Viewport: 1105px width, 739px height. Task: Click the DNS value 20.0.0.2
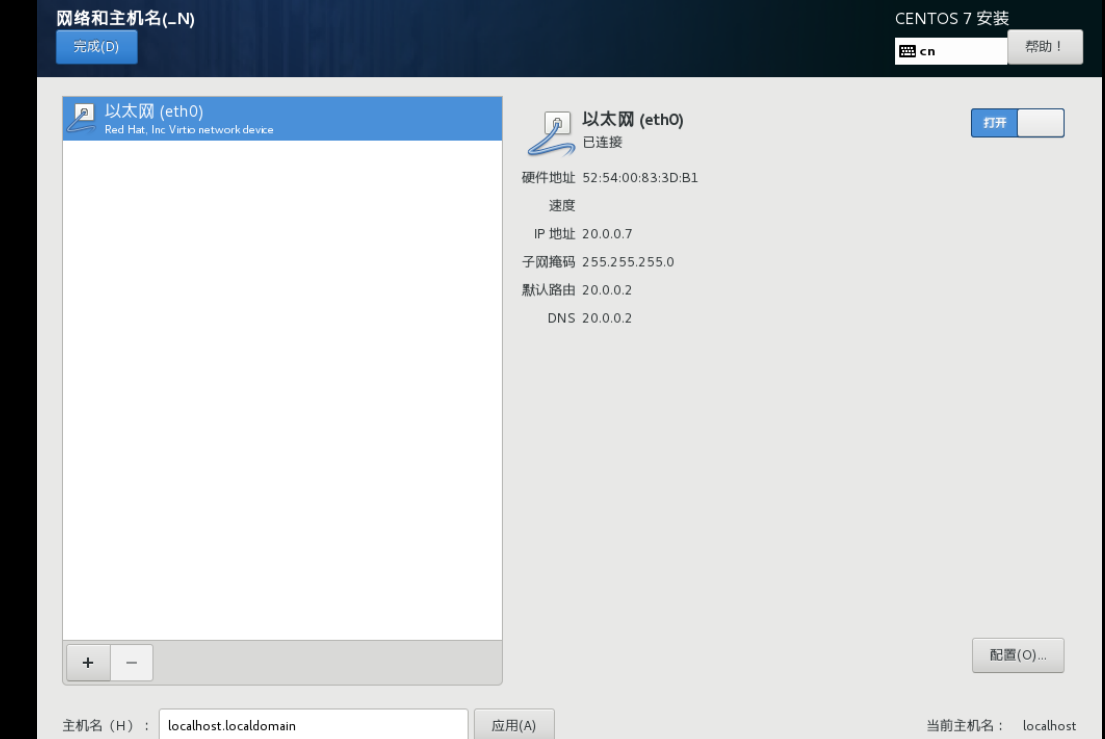coord(607,318)
